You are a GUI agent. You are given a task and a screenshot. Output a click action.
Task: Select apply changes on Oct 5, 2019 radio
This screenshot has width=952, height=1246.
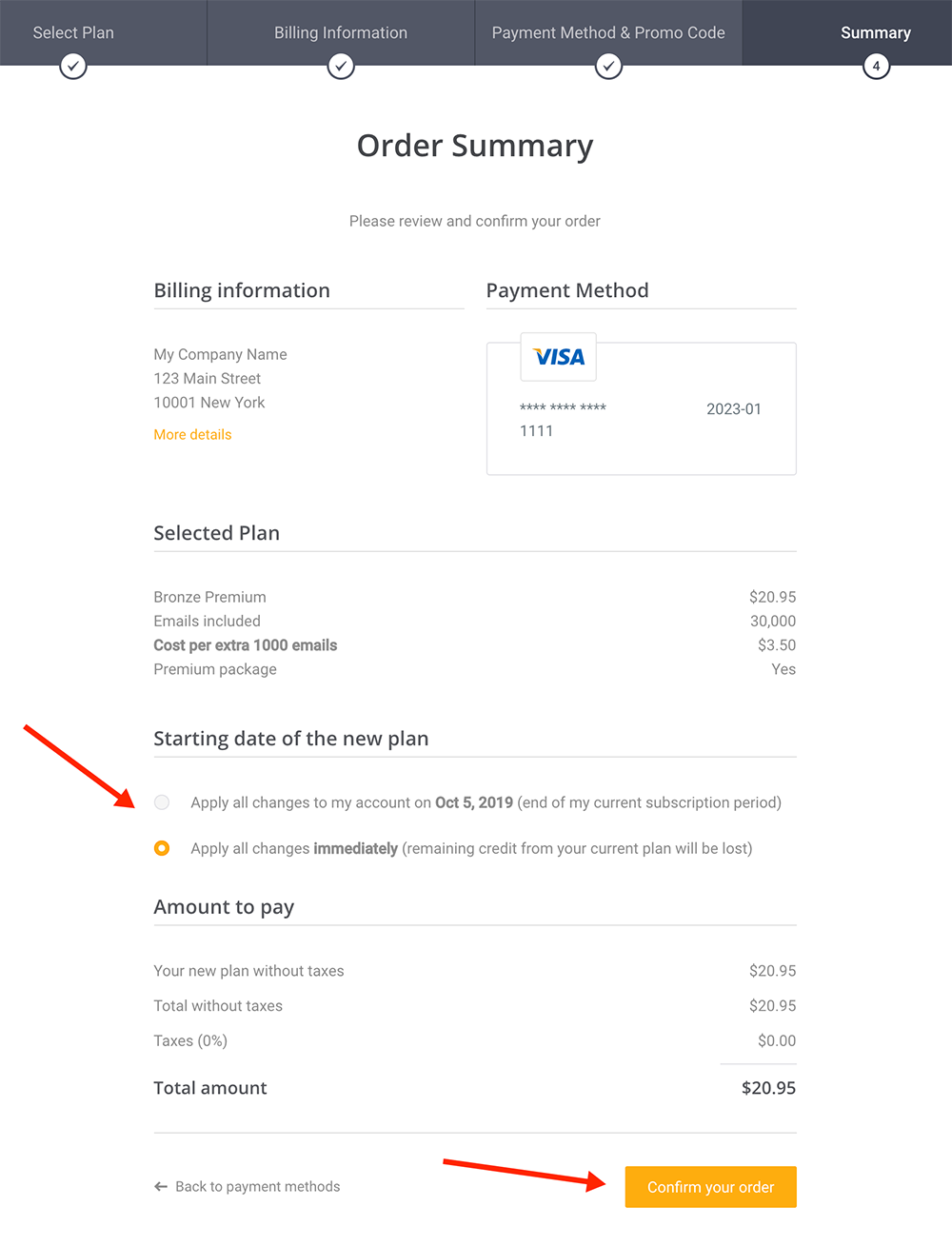pyautogui.click(x=162, y=802)
